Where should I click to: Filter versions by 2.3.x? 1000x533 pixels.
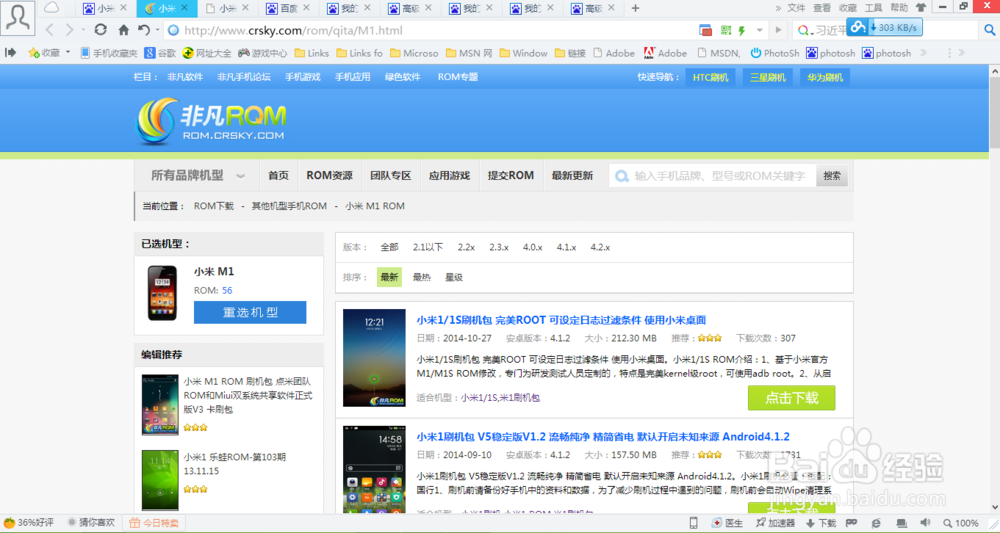click(499, 247)
